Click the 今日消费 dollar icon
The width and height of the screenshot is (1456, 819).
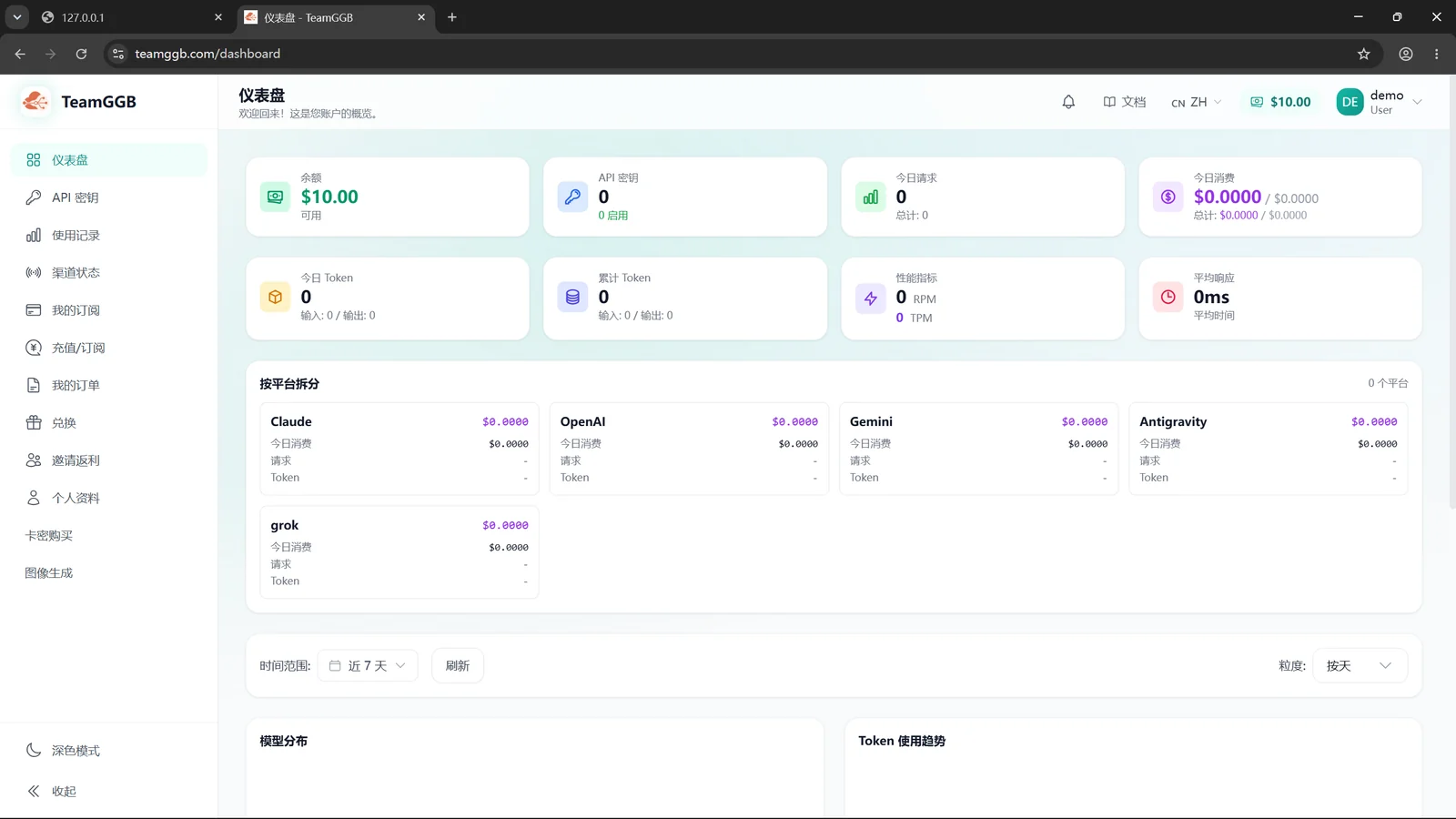(1168, 197)
